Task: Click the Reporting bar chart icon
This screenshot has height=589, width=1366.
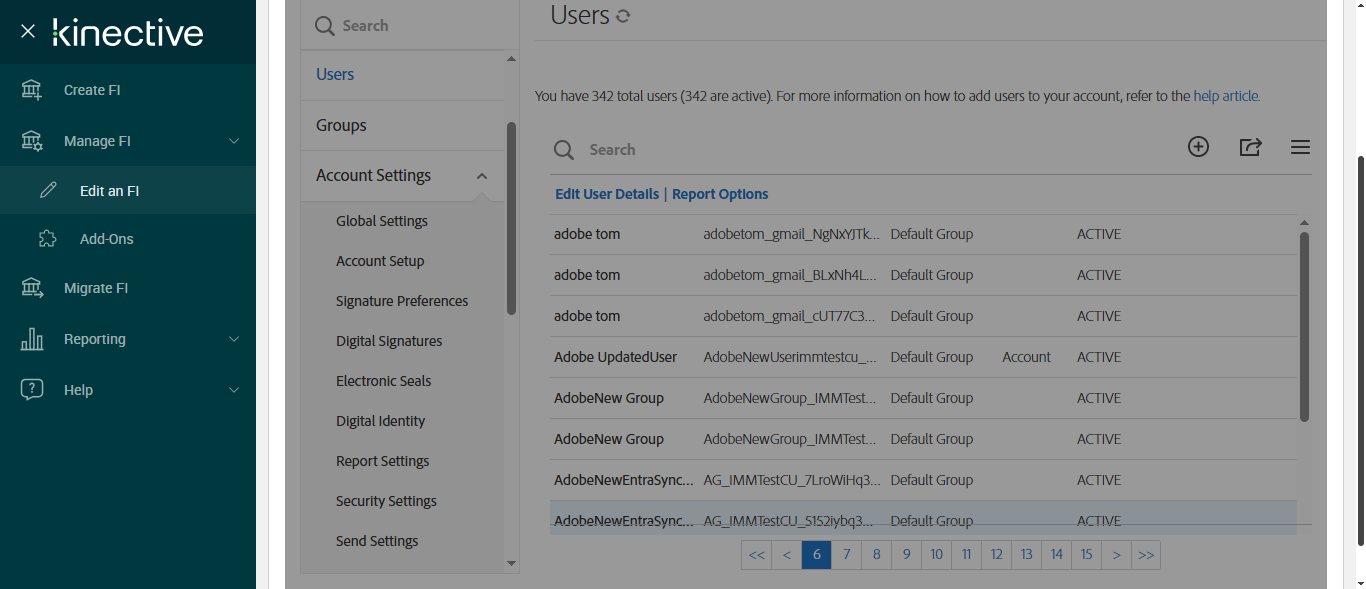Action: click(32, 339)
